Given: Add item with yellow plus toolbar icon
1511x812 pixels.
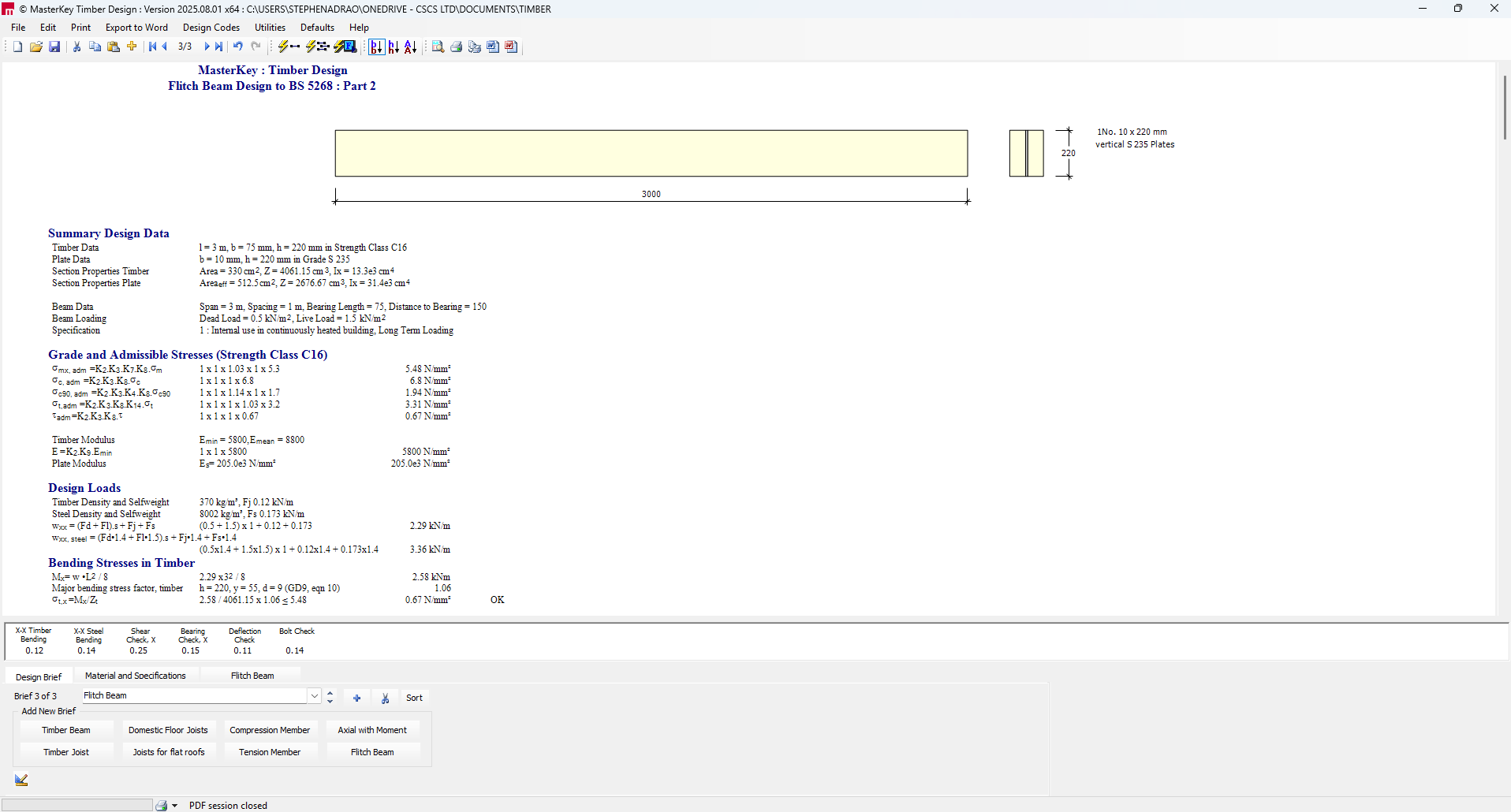Looking at the screenshot, I should (132, 47).
